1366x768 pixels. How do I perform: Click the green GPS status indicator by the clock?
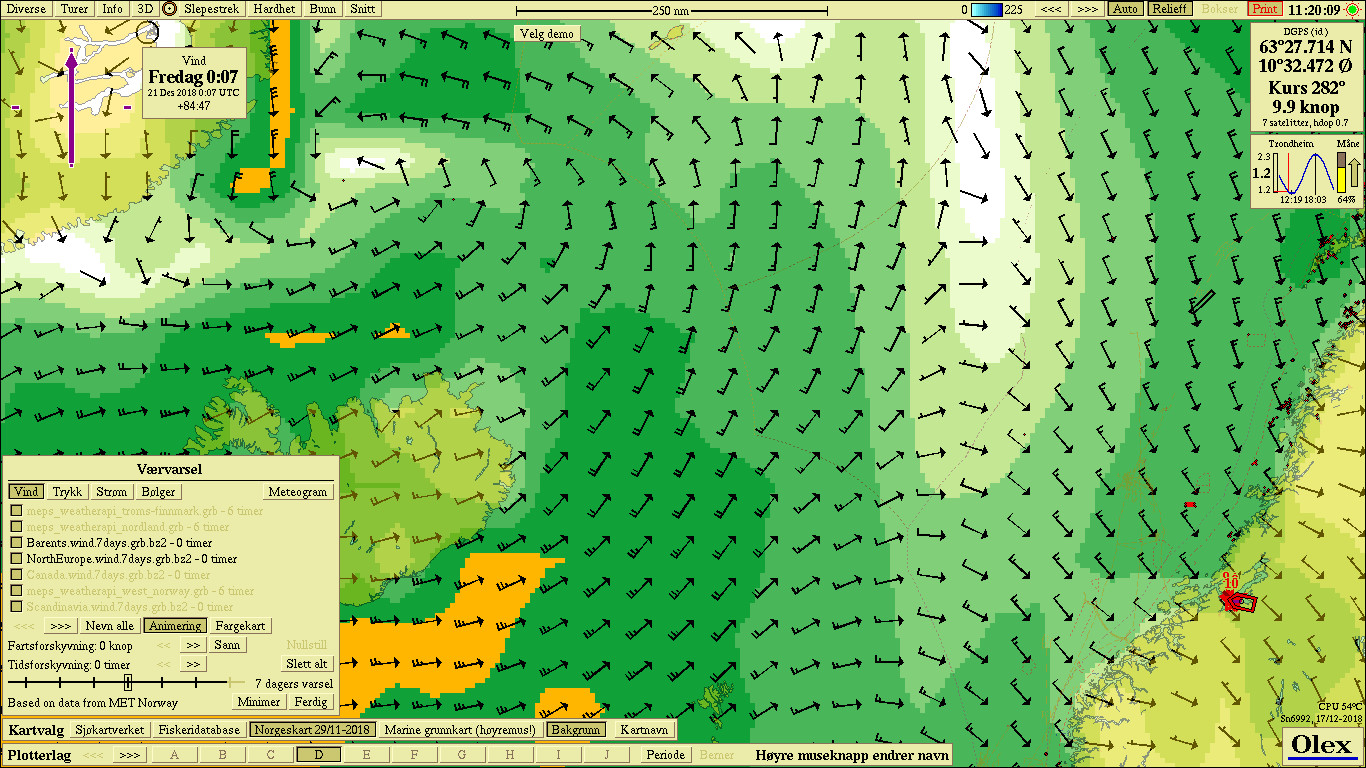click(1353, 9)
